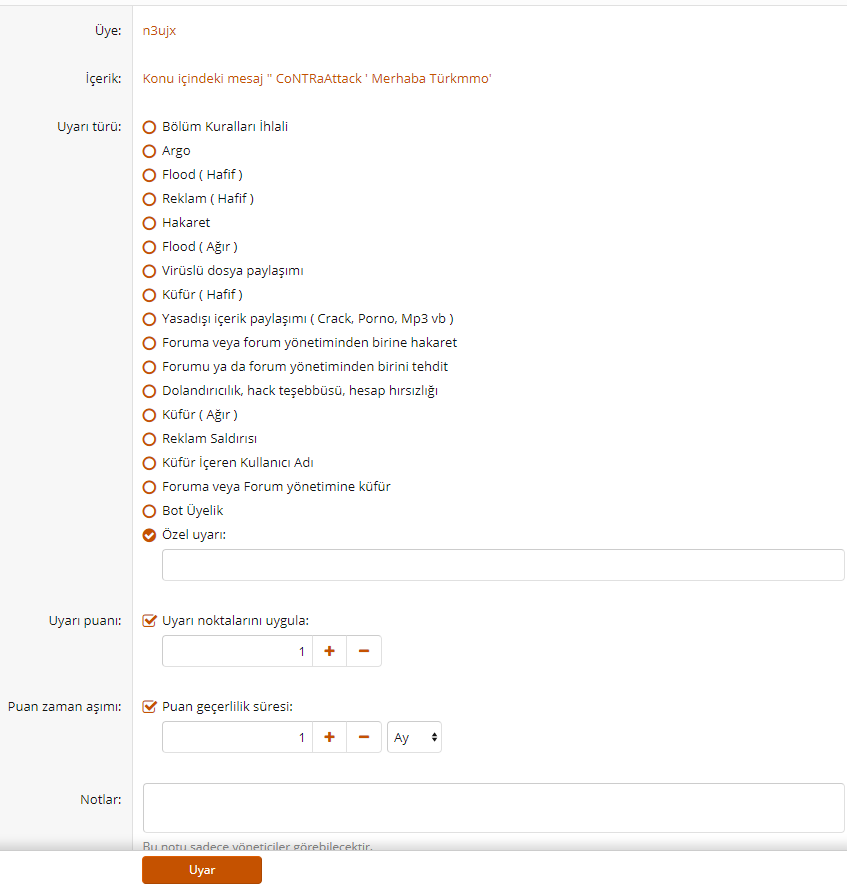Click inside the Notlar text area
The height and width of the screenshot is (889, 847).
coord(493,808)
